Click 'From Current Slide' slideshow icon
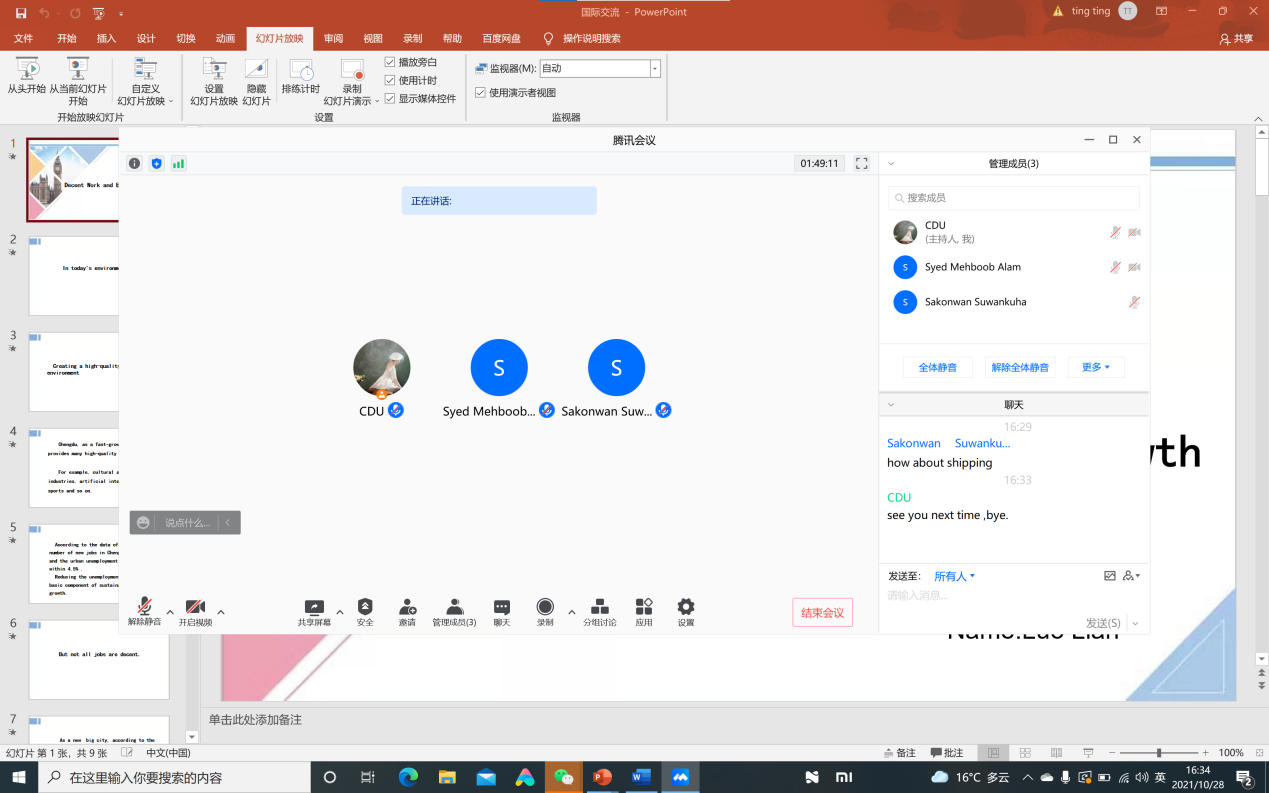 tap(78, 69)
